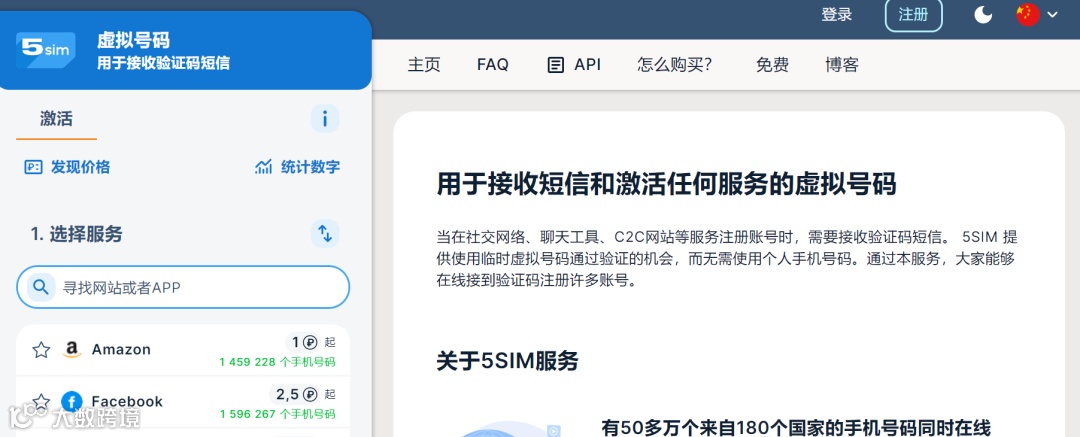
Task: Open the China flag language selector
Action: 1028,14
